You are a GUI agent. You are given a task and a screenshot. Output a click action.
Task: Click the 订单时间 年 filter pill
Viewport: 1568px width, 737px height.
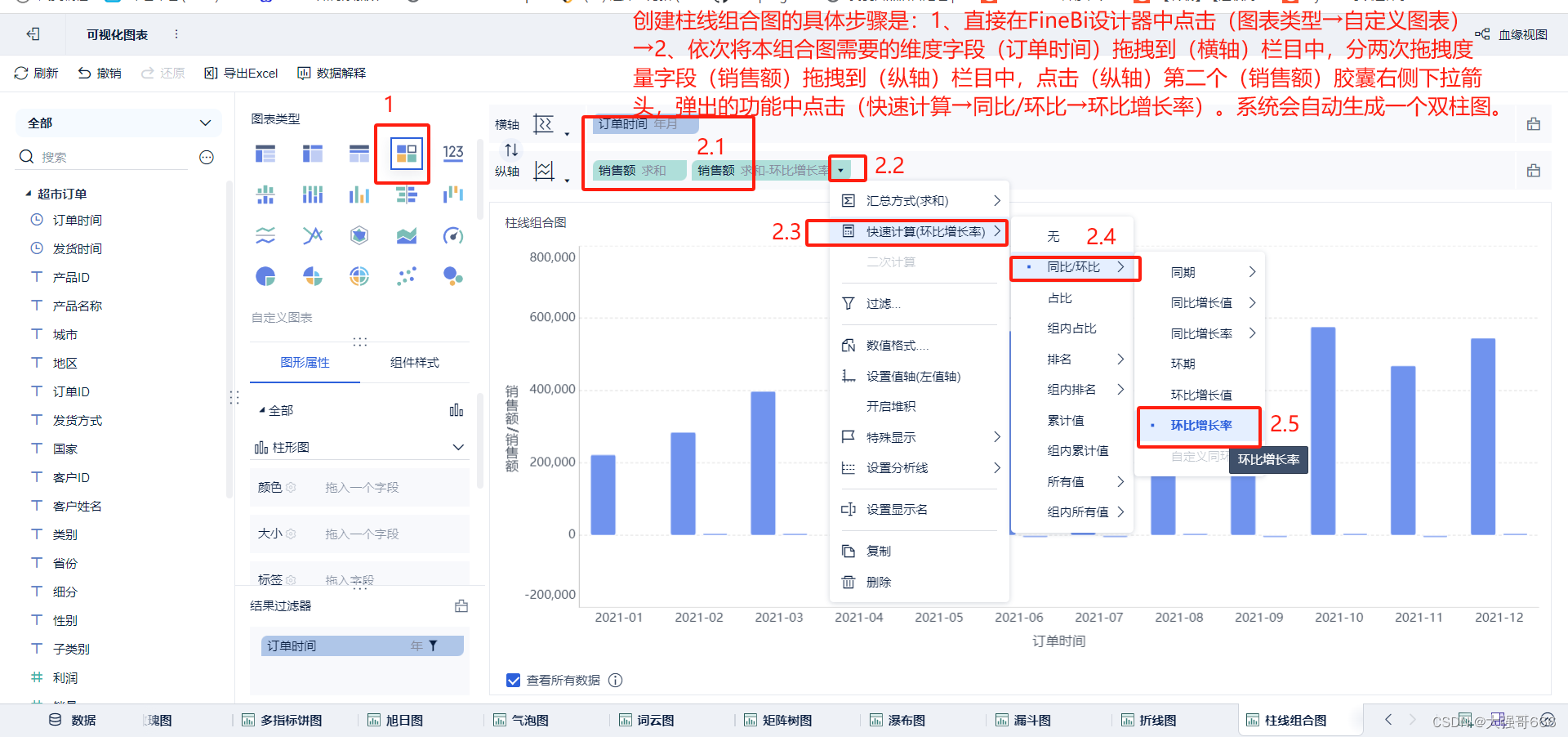[x=363, y=646]
